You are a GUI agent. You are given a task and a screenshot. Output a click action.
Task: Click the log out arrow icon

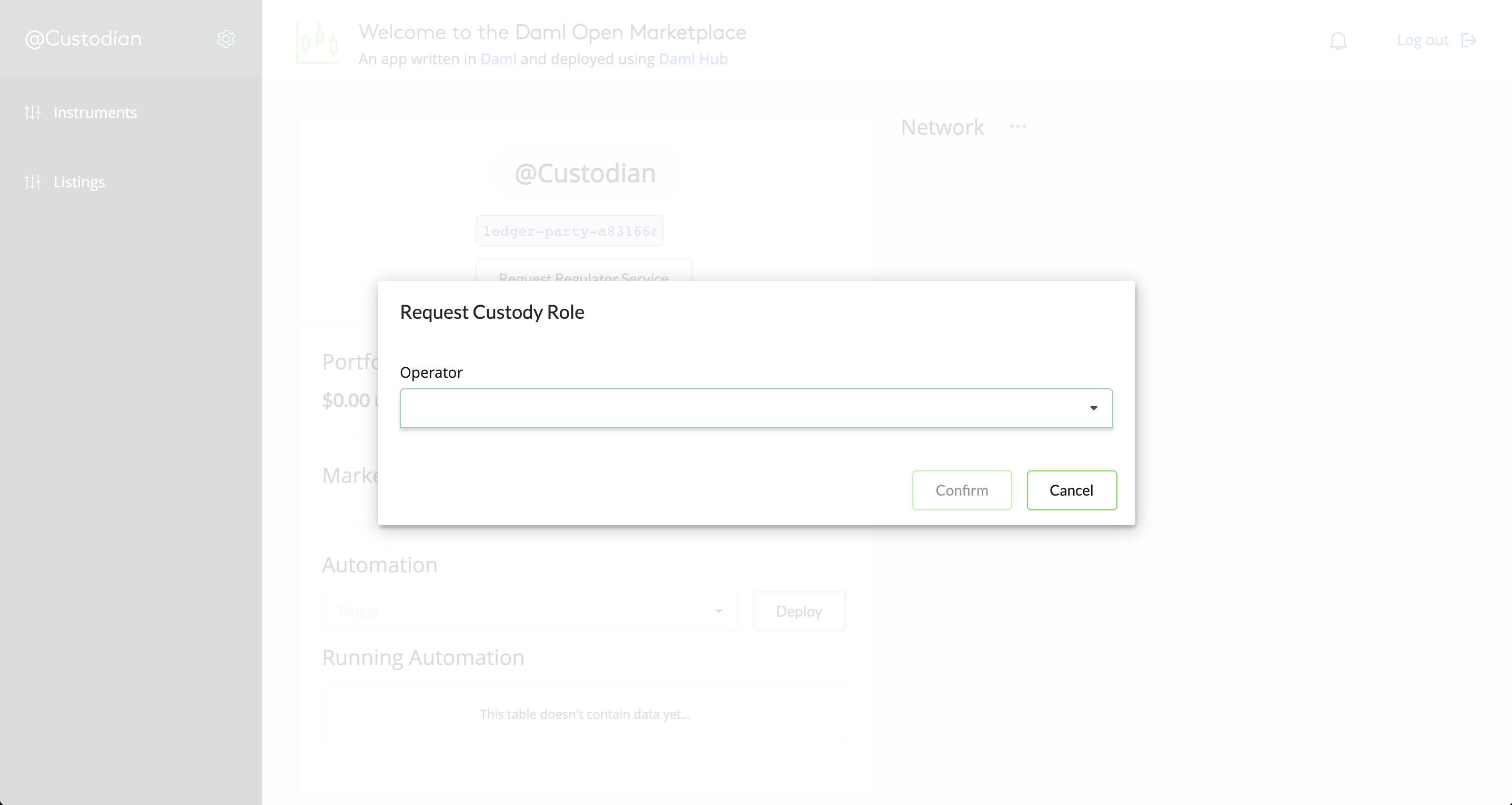coord(1468,41)
